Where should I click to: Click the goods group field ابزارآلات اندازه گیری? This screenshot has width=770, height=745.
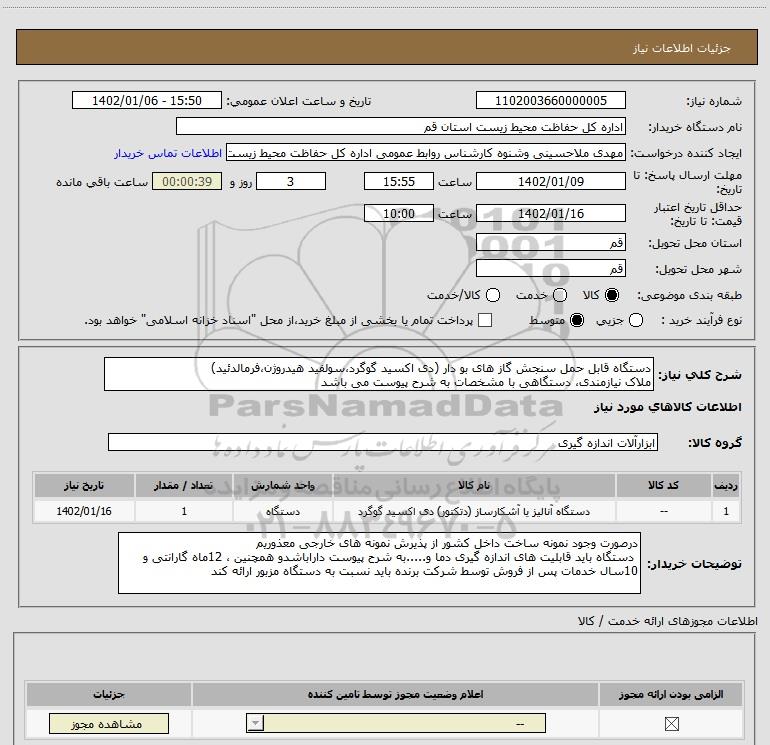tap(383, 442)
